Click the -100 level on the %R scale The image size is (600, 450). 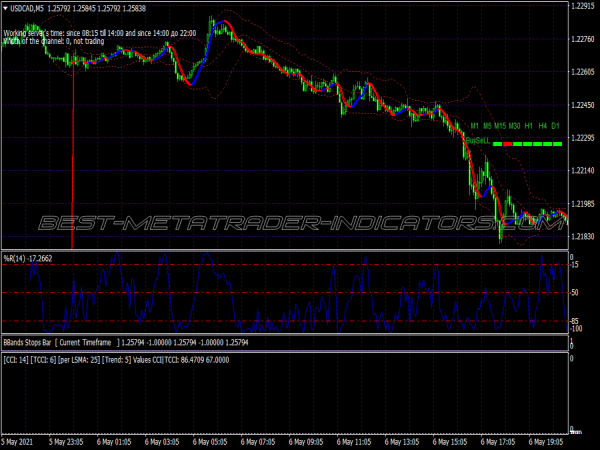(x=576, y=328)
